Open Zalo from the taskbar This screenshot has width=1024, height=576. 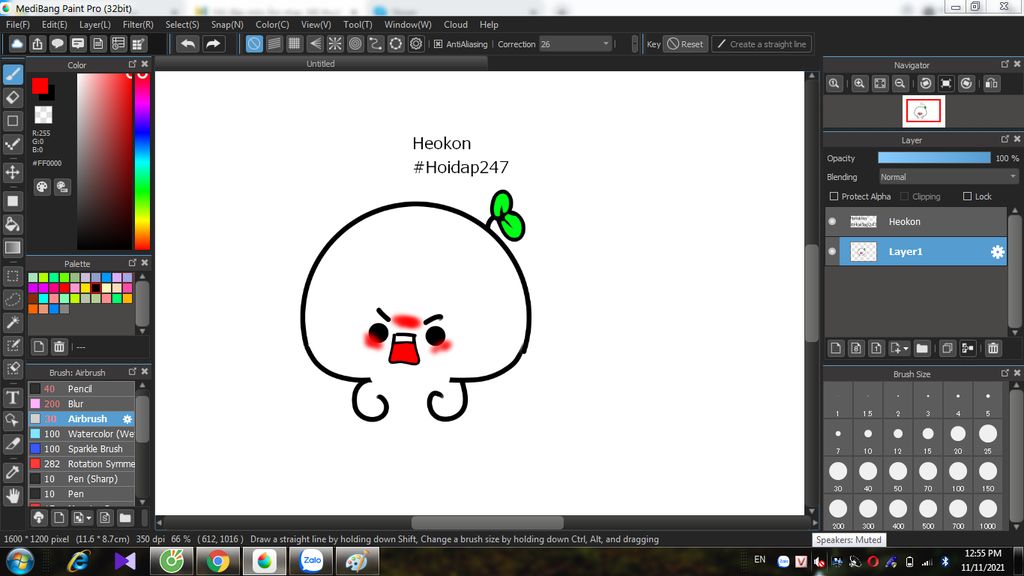pos(311,561)
